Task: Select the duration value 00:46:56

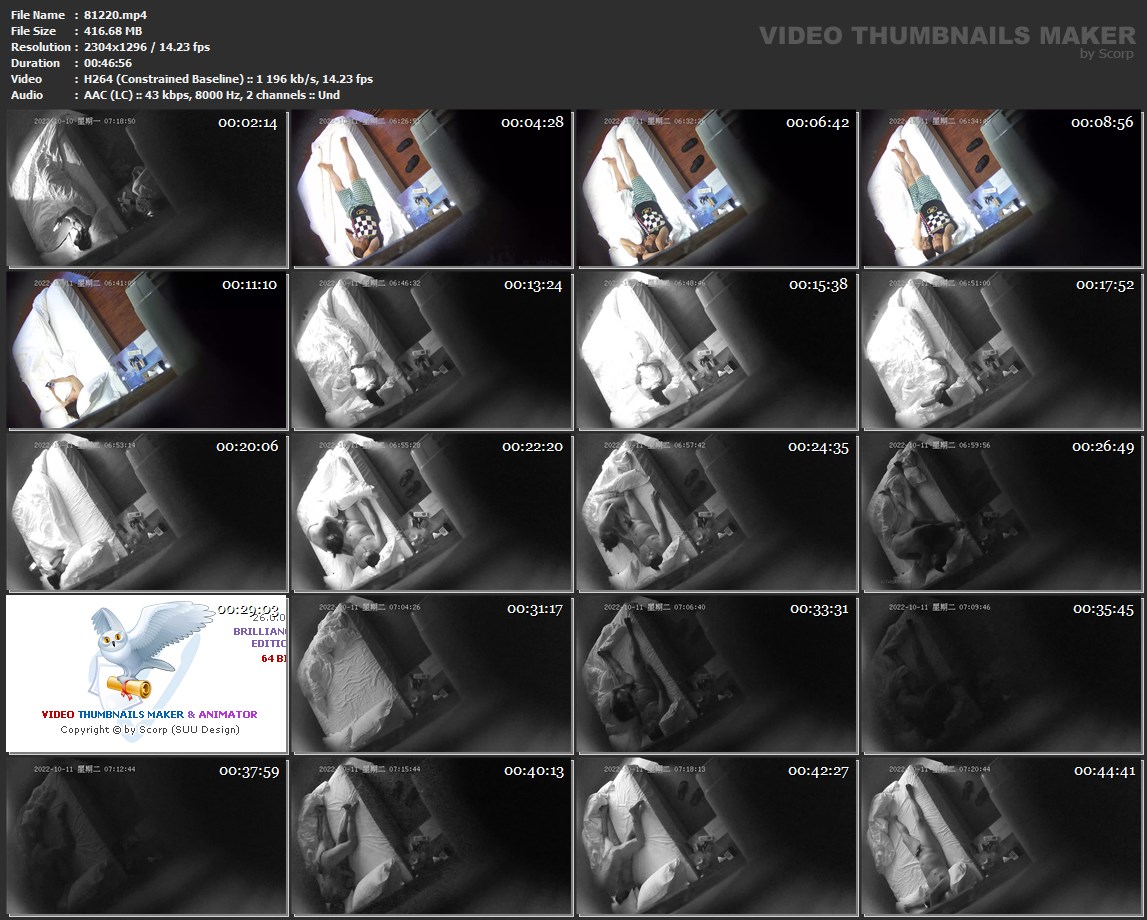Action: 108,63
